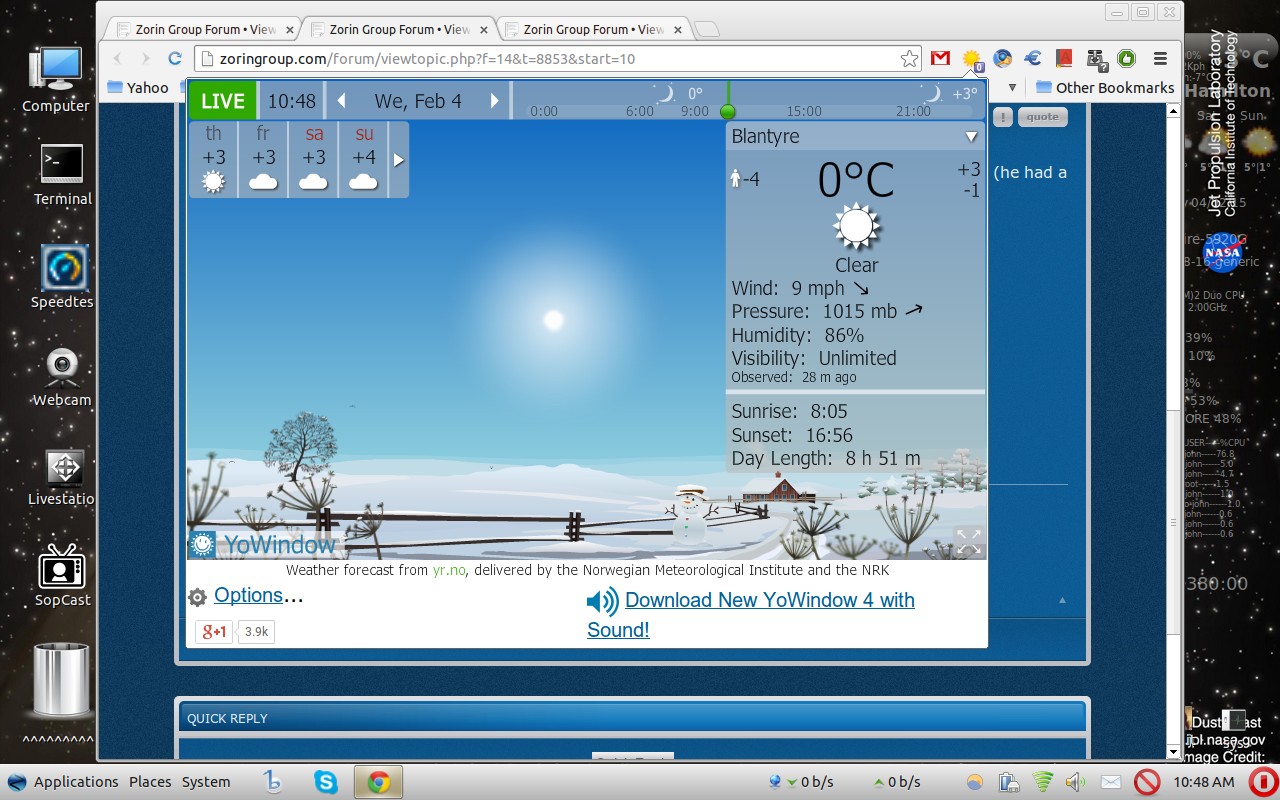Viewport: 1280px width, 800px height.
Task: Click the Euro currency extension icon
Action: coord(1033,59)
